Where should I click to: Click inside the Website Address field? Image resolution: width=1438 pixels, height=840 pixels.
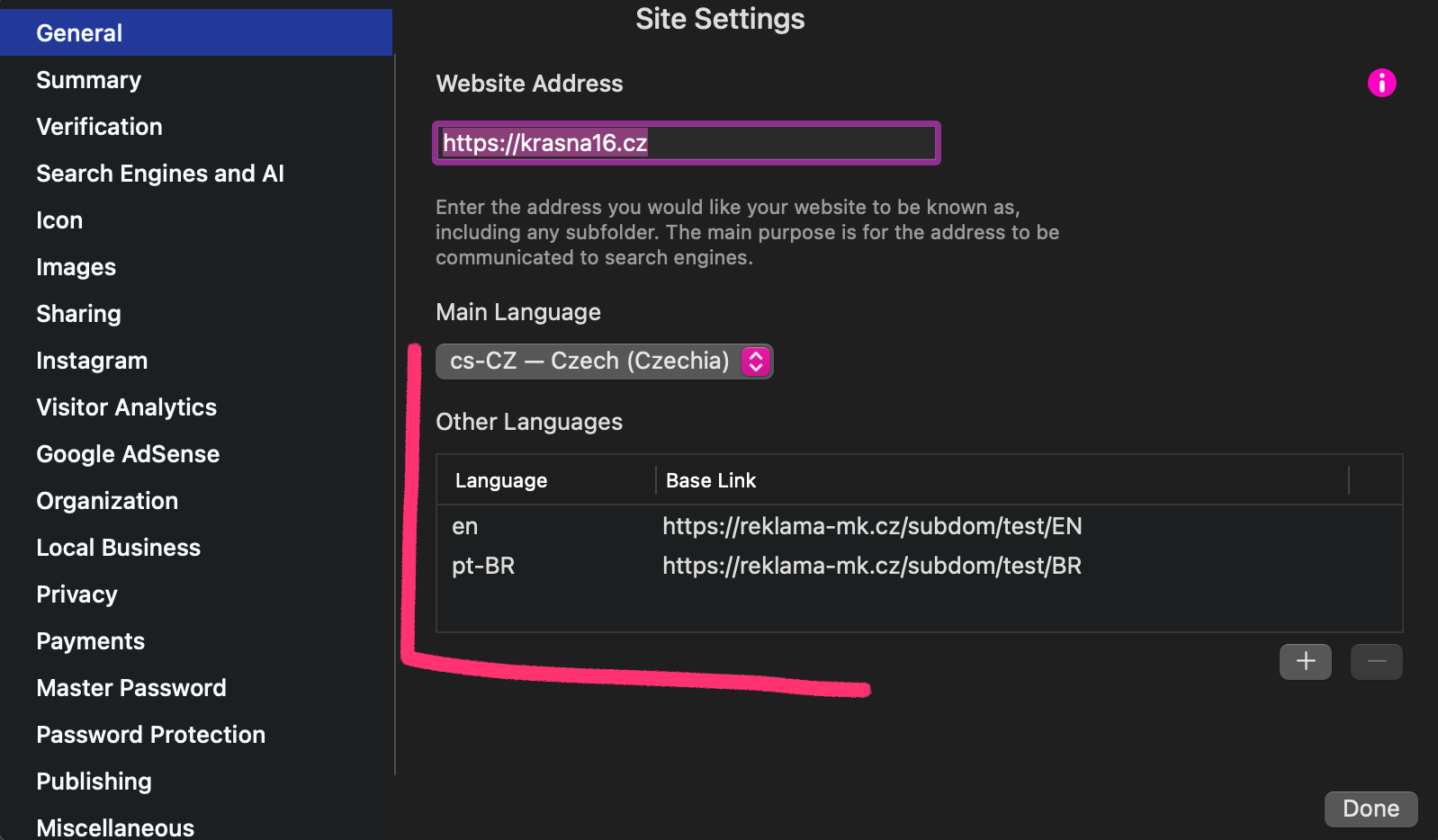[687, 143]
